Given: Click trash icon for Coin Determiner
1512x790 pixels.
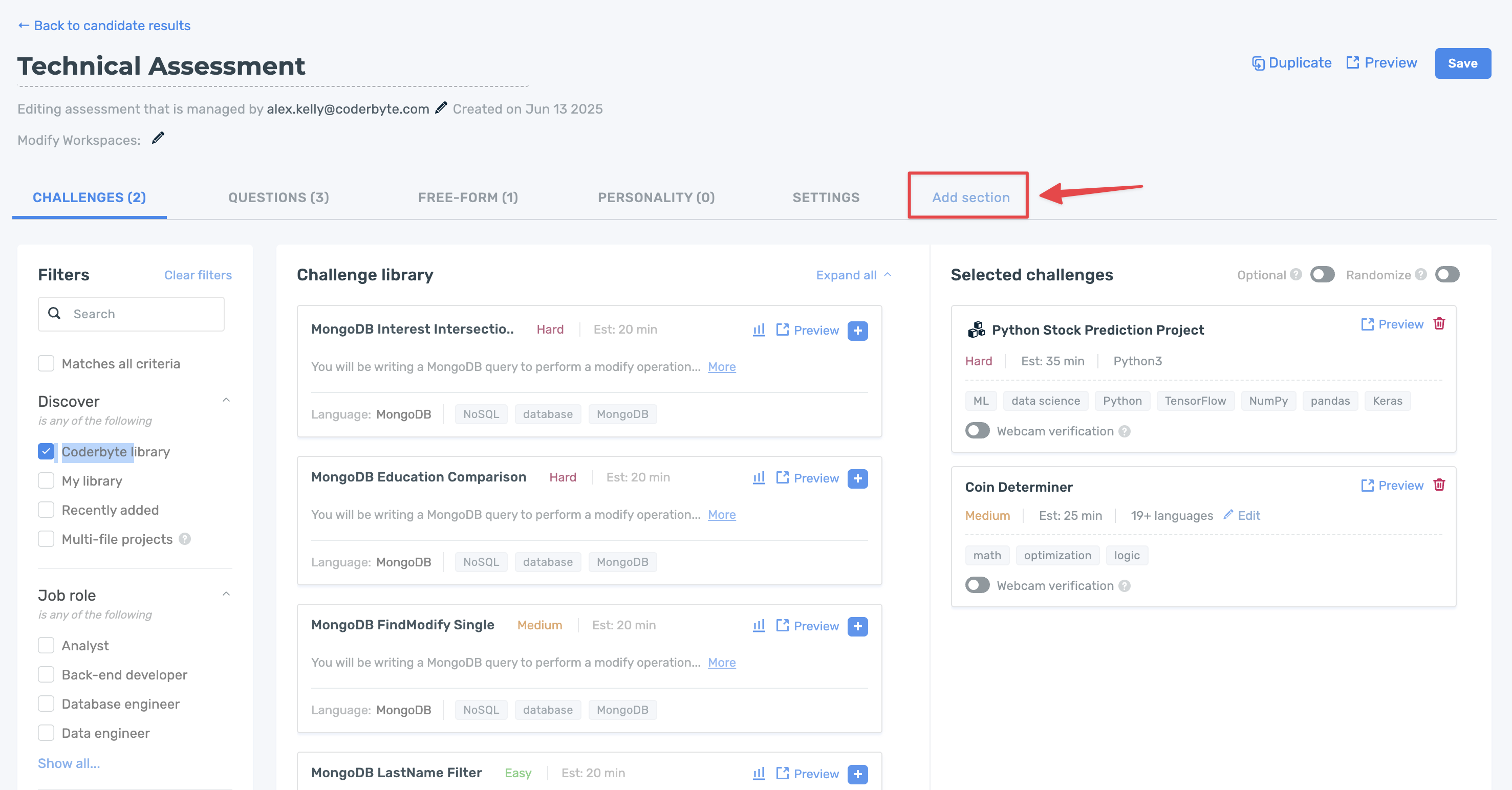Looking at the screenshot, I should point(1439,485).
